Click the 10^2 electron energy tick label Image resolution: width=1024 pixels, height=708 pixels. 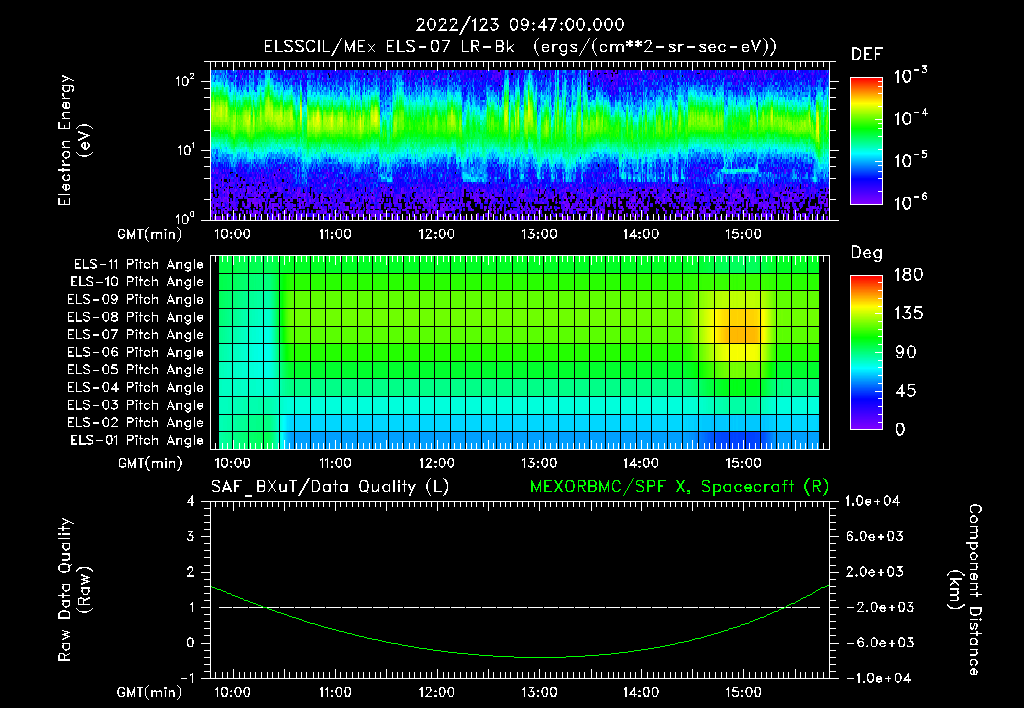tap(185, 81)
